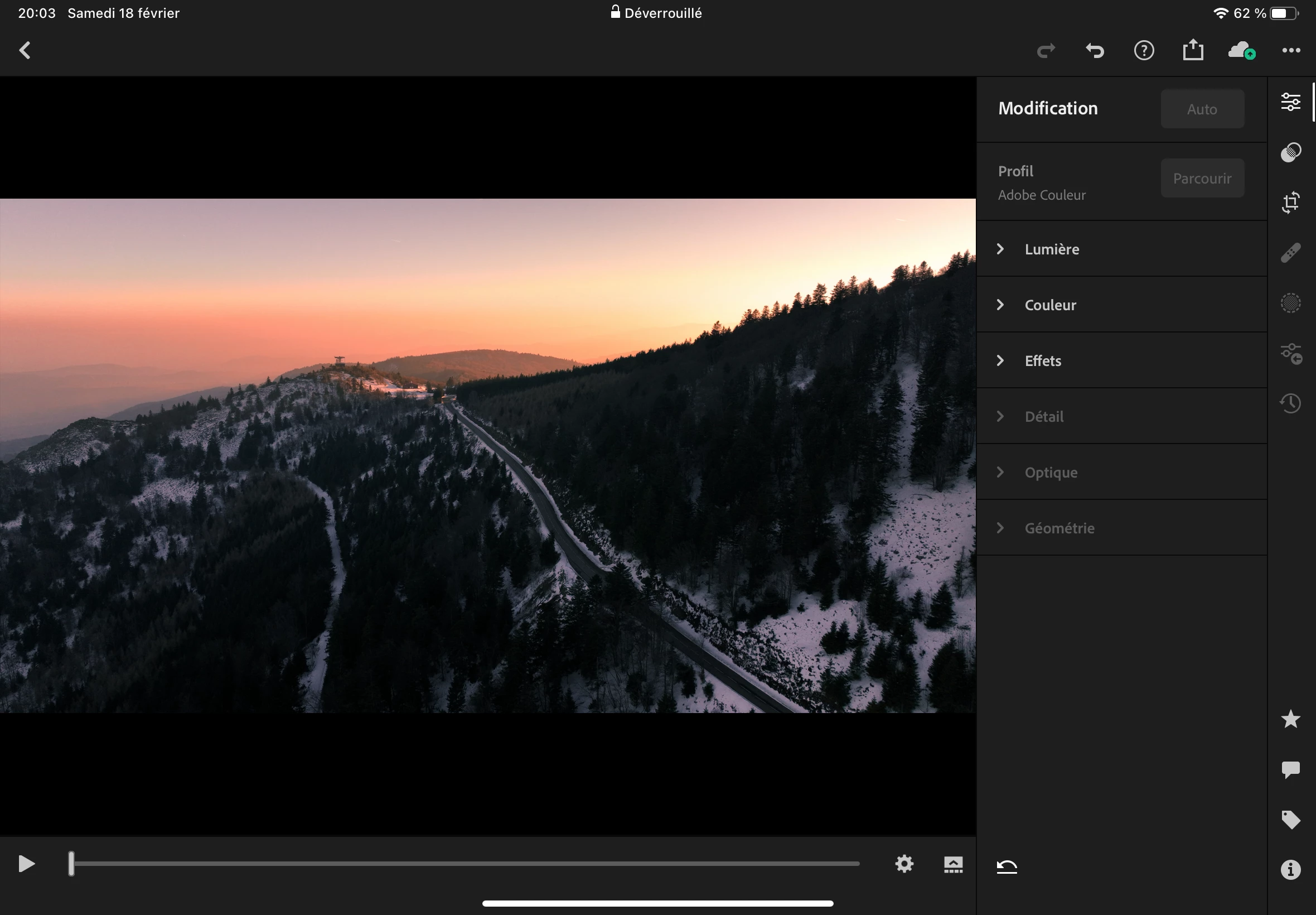Image resolution: width=1316 pixels, height=915 pixels.
Task: Open the share export icon
Action: pyautogui.click(x=1193, y=50)
